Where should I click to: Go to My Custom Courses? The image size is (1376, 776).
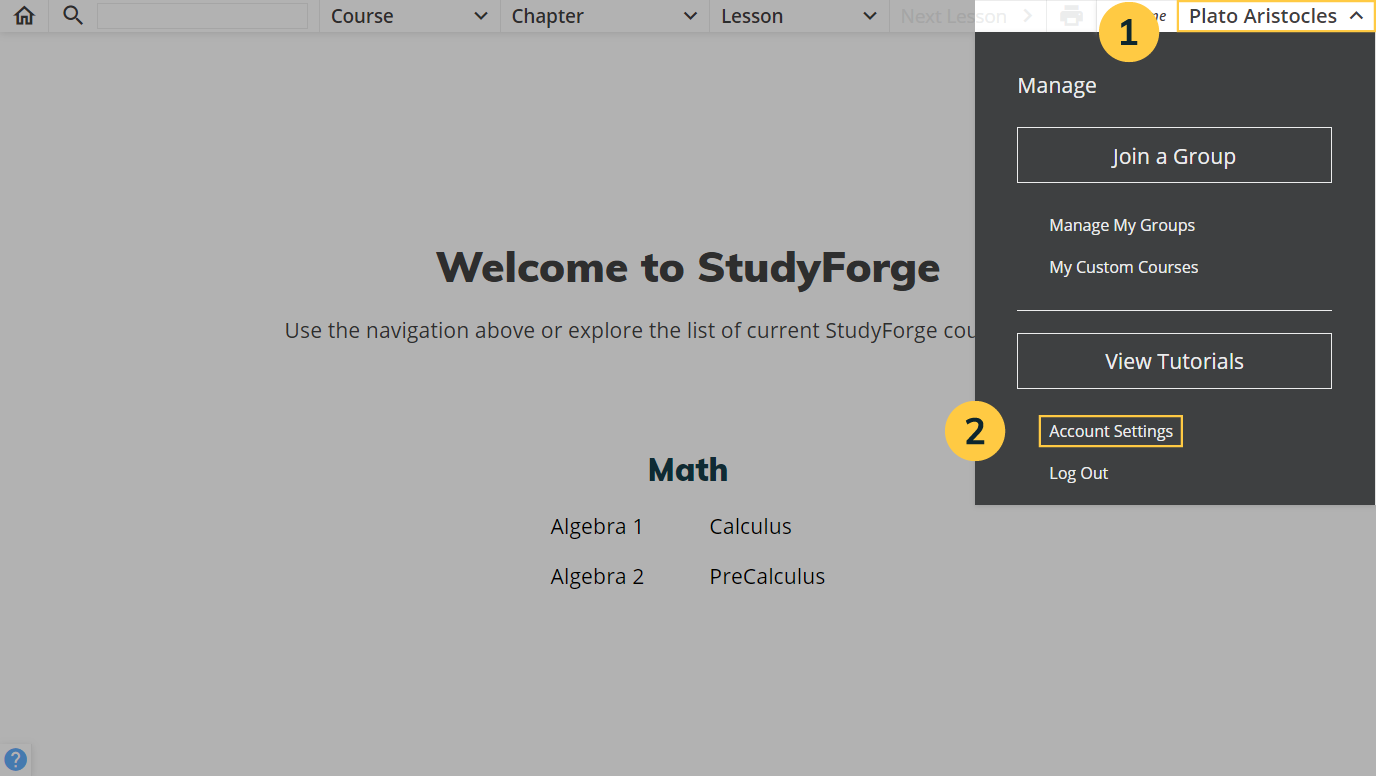1123,267
